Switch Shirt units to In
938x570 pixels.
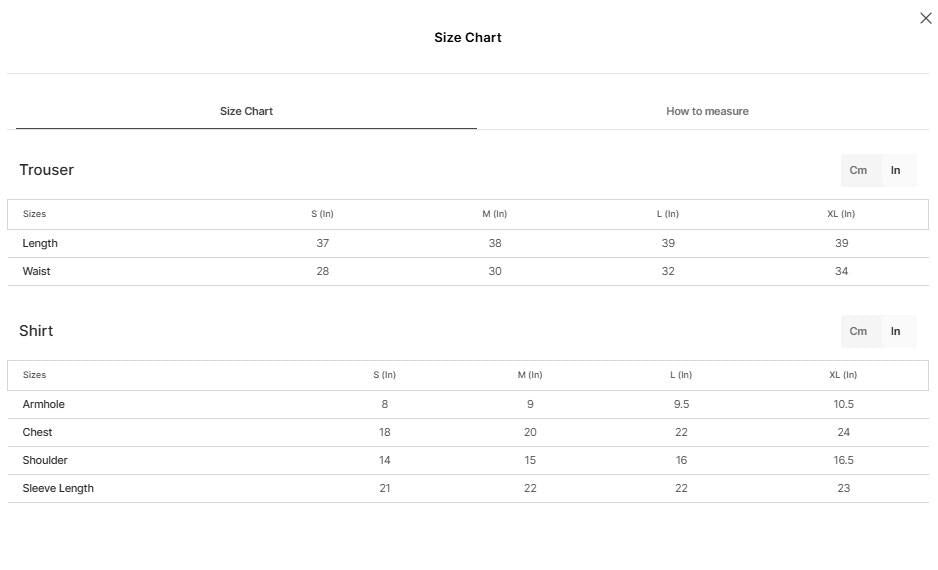895,331
